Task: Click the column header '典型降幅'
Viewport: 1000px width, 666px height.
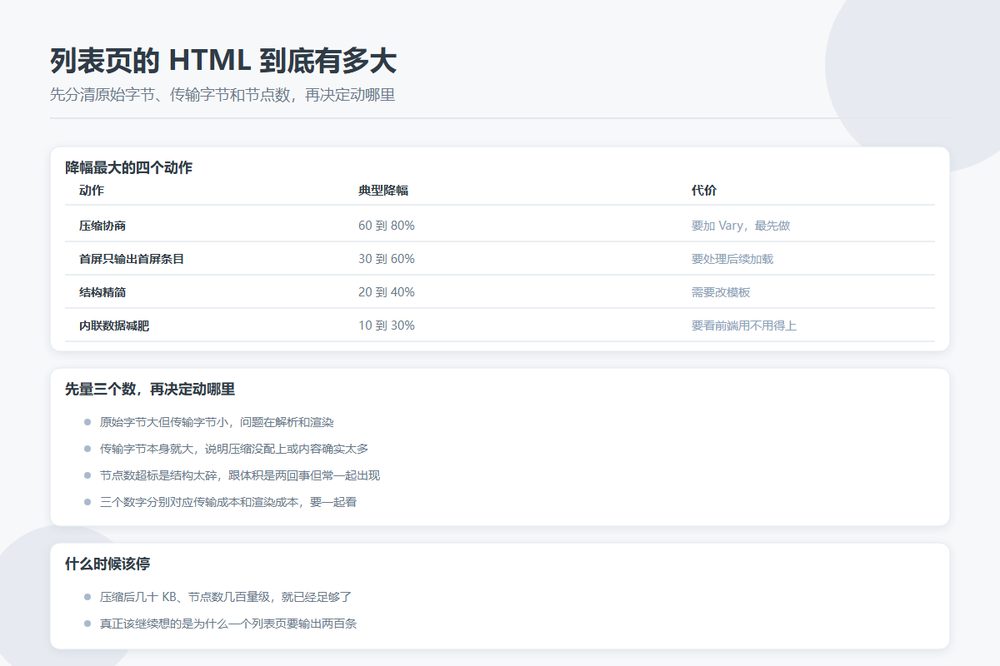Action: coord(383,190)
